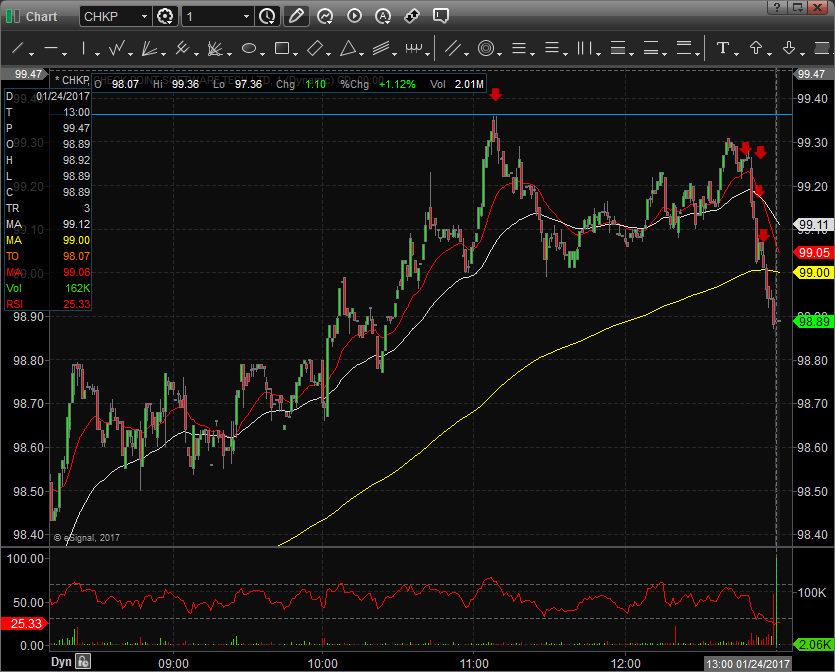Select the horizontal line drawing tool
Image resolution: width=835 pixels, height=672 pixels.
pyautogui.click(x=51, y=48)
